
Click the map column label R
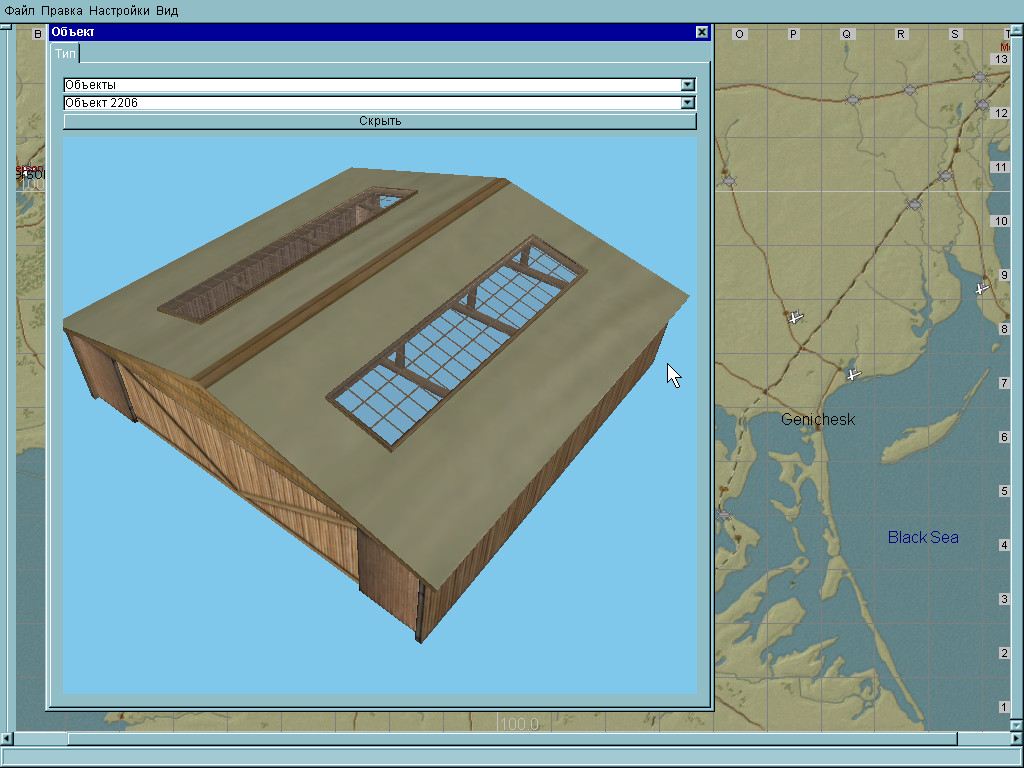click(x=901, y=34)
